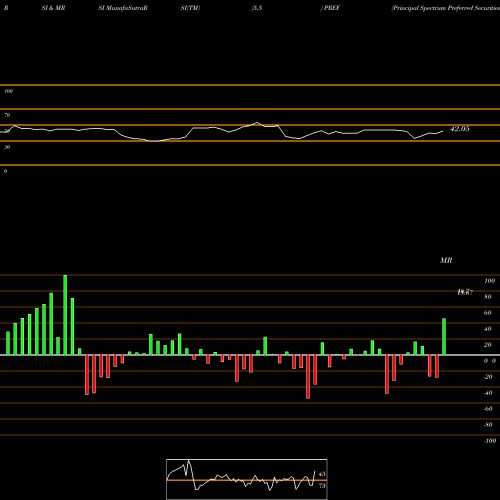Click the MR label above the histogram

(x=446, y=260)
